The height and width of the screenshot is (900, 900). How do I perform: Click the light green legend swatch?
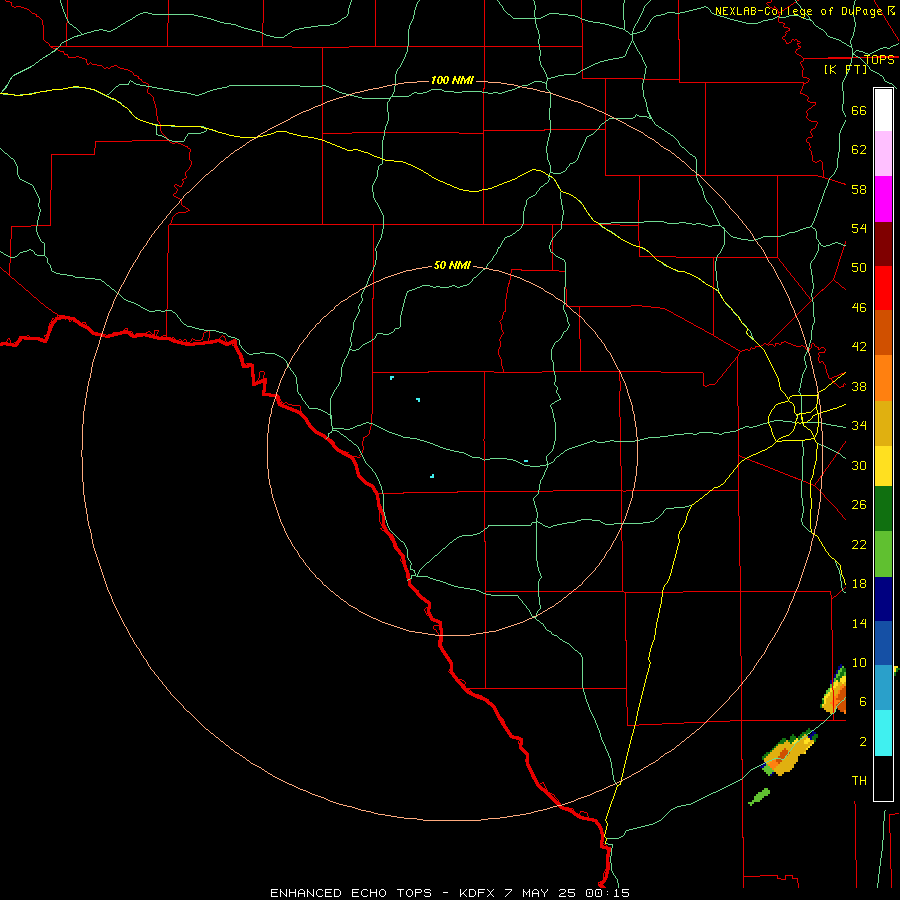click(883, 554)
